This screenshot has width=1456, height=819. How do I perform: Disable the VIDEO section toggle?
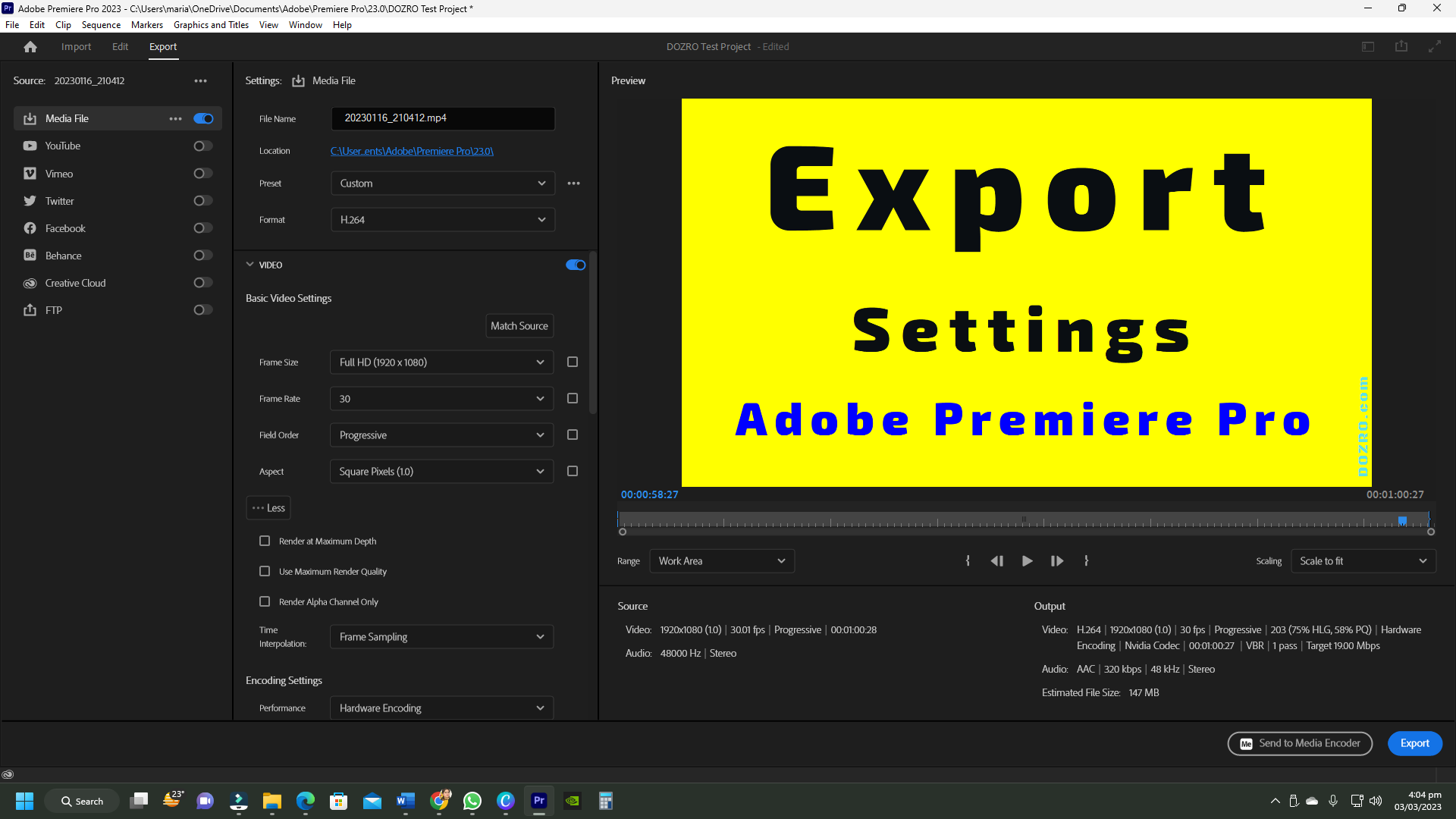pos(576,265)
